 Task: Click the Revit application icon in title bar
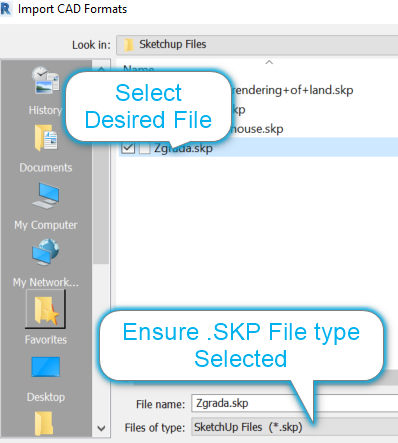(6, 9)
